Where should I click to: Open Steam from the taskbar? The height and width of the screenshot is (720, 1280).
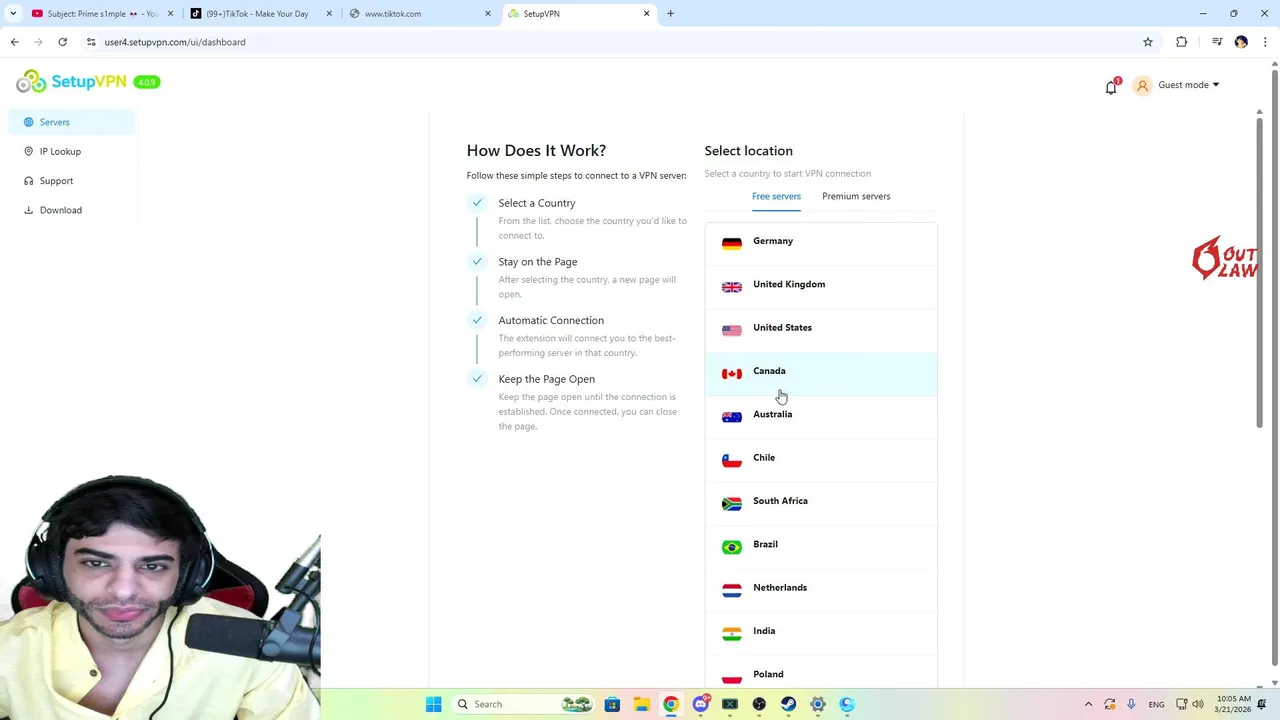tap(788, 704)
